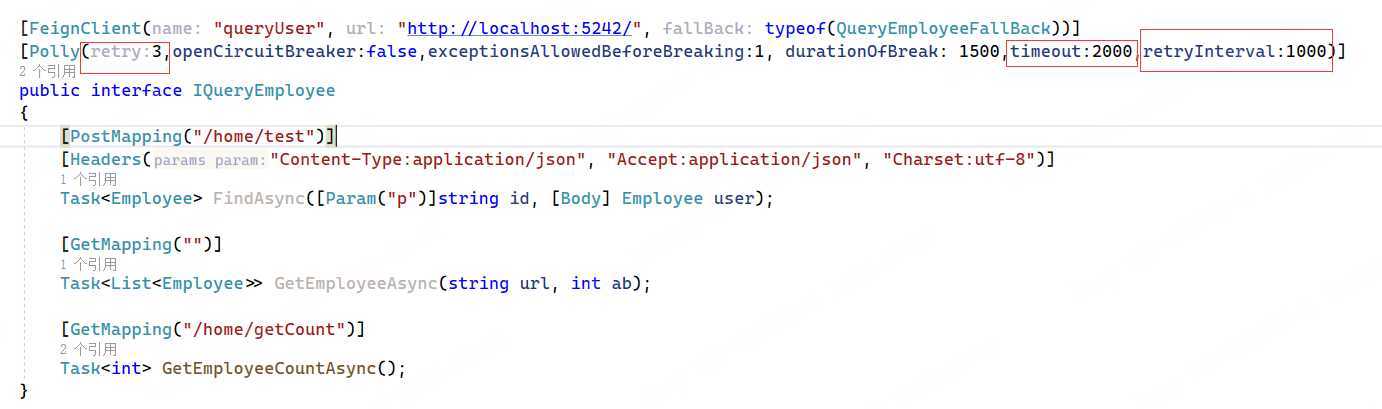Click PostMapping attribute
This screenshot has width=1382, height=409.
click(x=121, y=135)
